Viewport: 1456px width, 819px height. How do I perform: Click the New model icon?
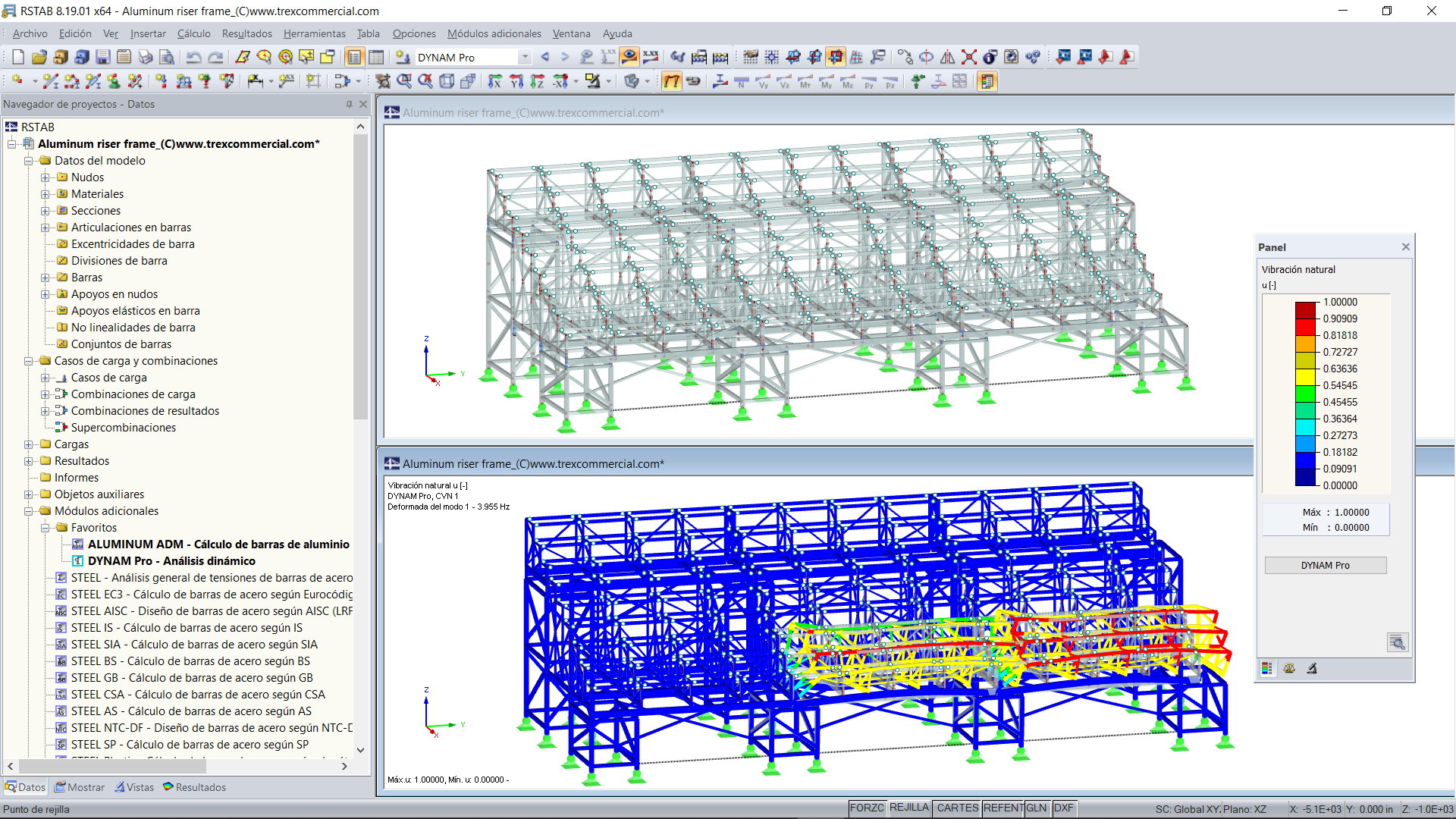pos(18,57)
